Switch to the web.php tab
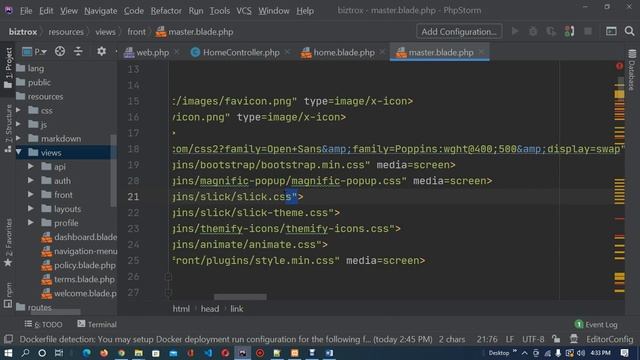640x360 pixels. pyautogui.click(x=147, y=53)
